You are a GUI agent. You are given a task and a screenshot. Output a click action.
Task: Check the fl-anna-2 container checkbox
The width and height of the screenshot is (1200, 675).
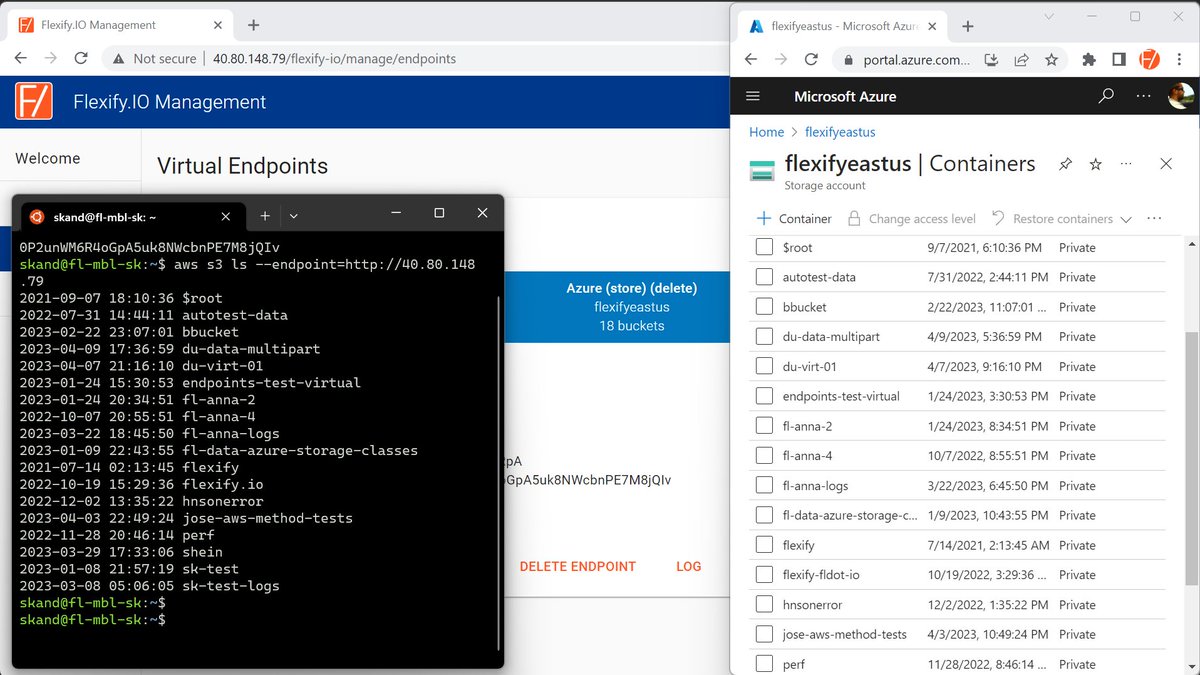[764, 426]
